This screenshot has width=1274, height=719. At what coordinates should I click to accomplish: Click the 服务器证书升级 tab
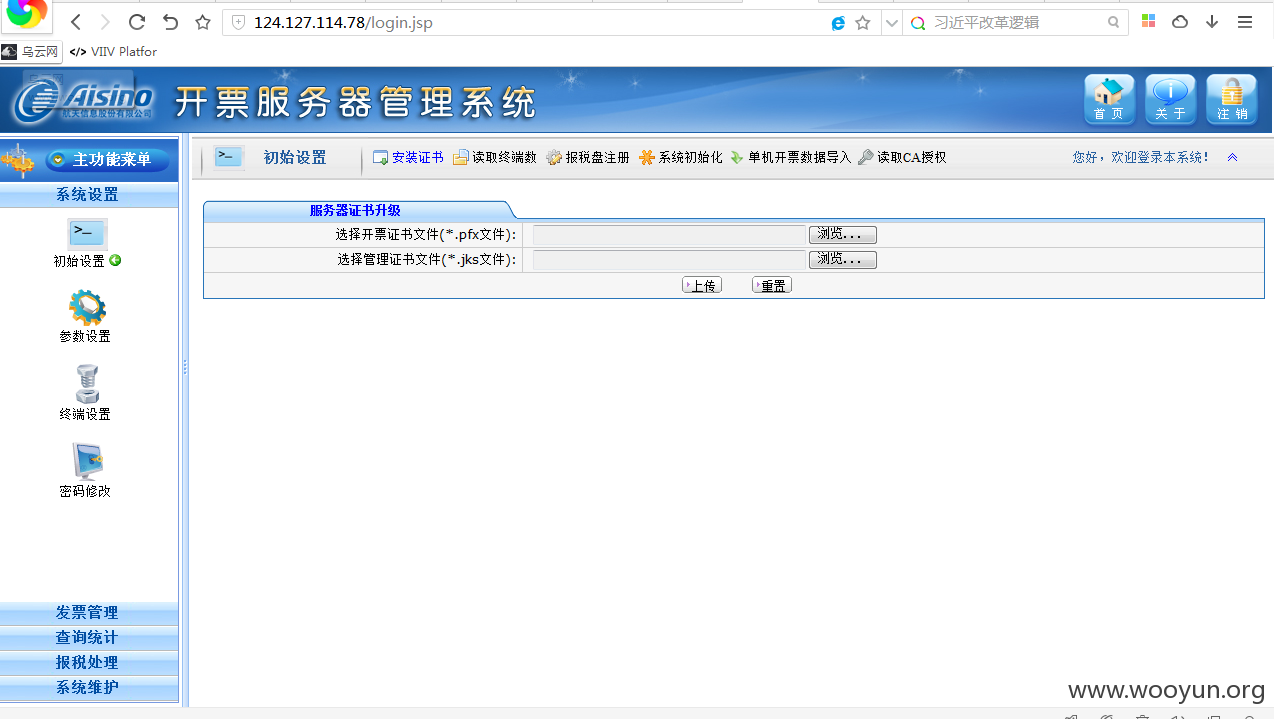pyautogui.click(x=355, y=210)
